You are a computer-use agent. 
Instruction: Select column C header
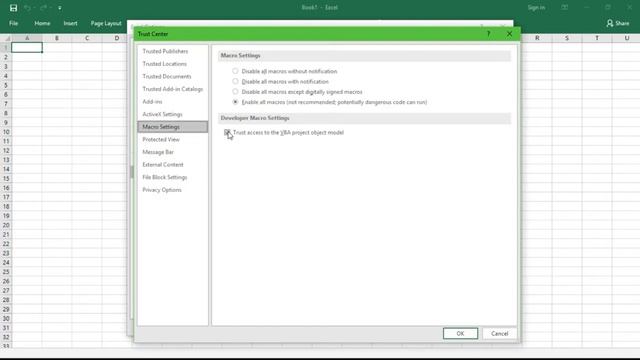87,38
